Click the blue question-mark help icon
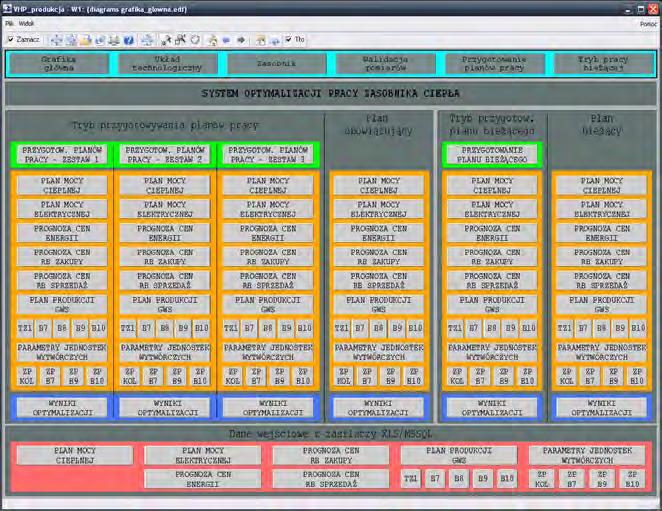This screenshot has width=662, height=511. [x=129, y=40]
